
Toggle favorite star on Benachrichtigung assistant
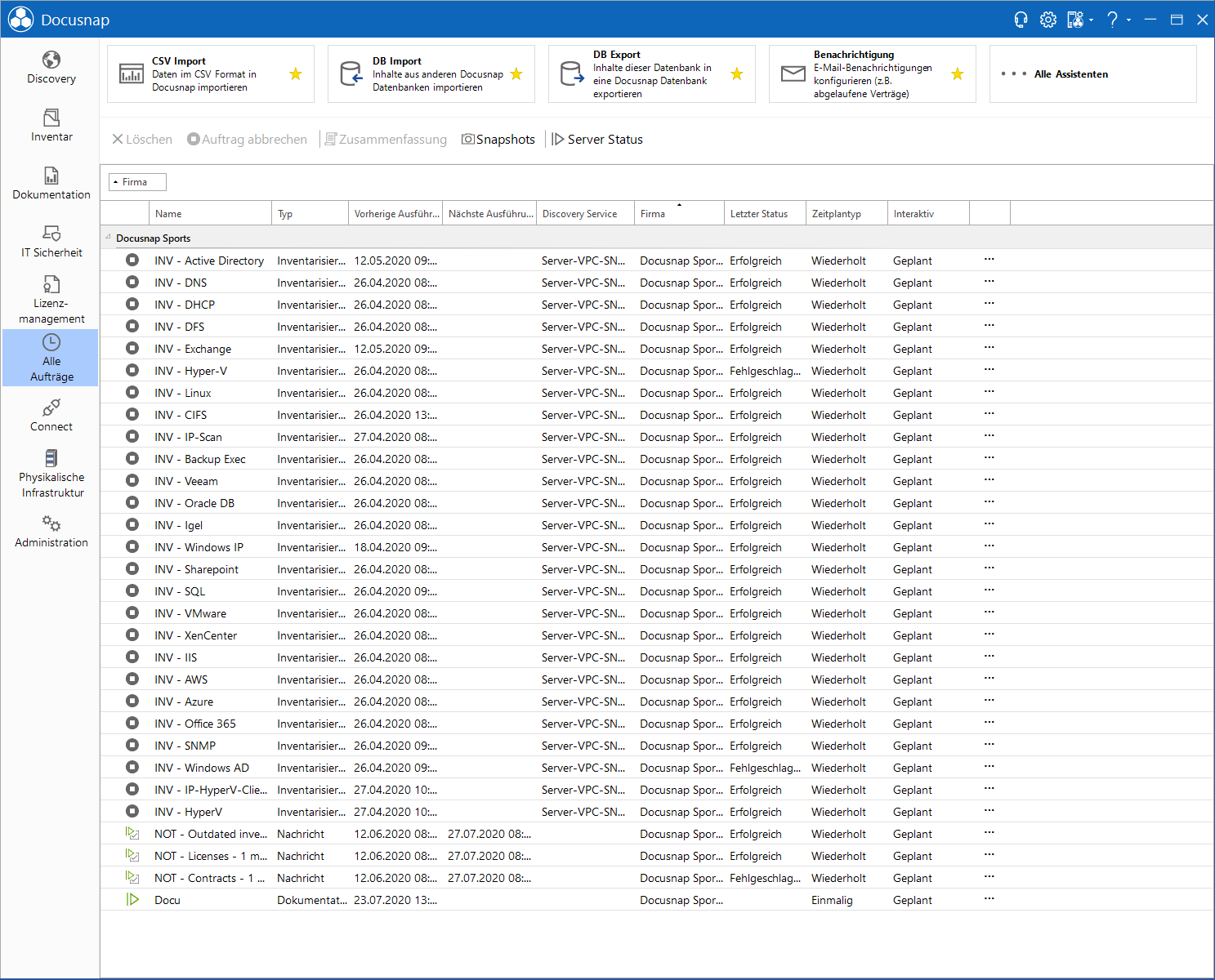pyautogui.click(x=958, y=74)
